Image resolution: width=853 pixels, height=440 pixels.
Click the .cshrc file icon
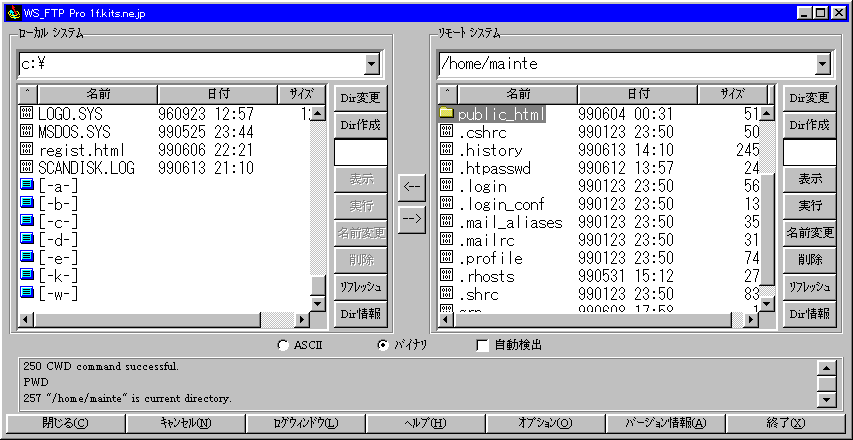pyautogui.click(x=446, y=132)
